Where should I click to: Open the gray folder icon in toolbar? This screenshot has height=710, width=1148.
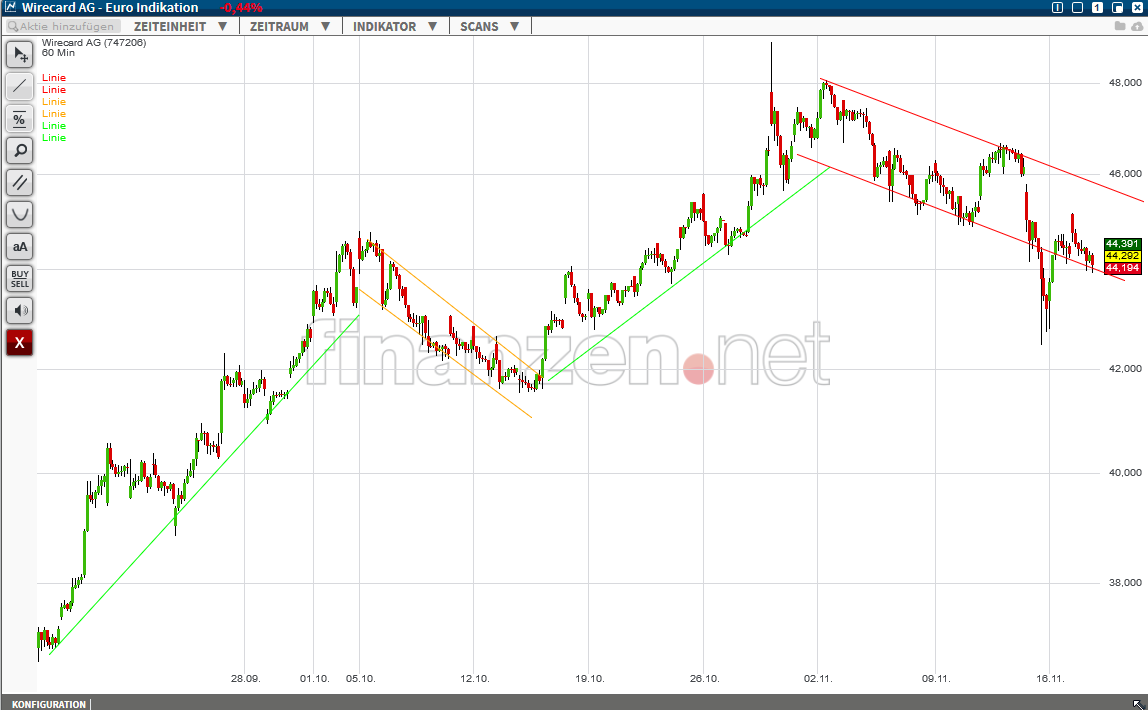coord(1119,26)
